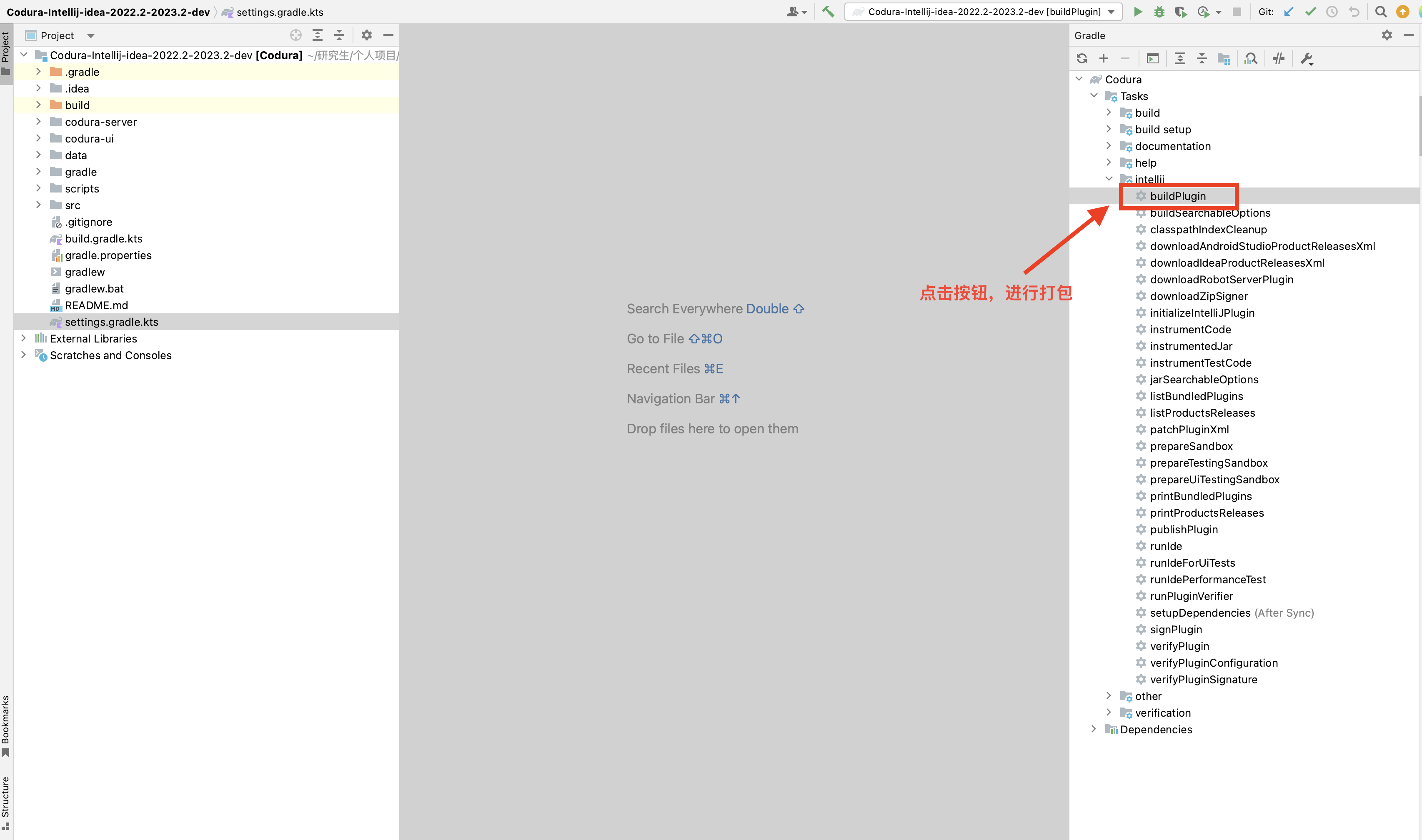Hide the Project tool window
Screen dimensions: 1422x840
click(388, 35)
